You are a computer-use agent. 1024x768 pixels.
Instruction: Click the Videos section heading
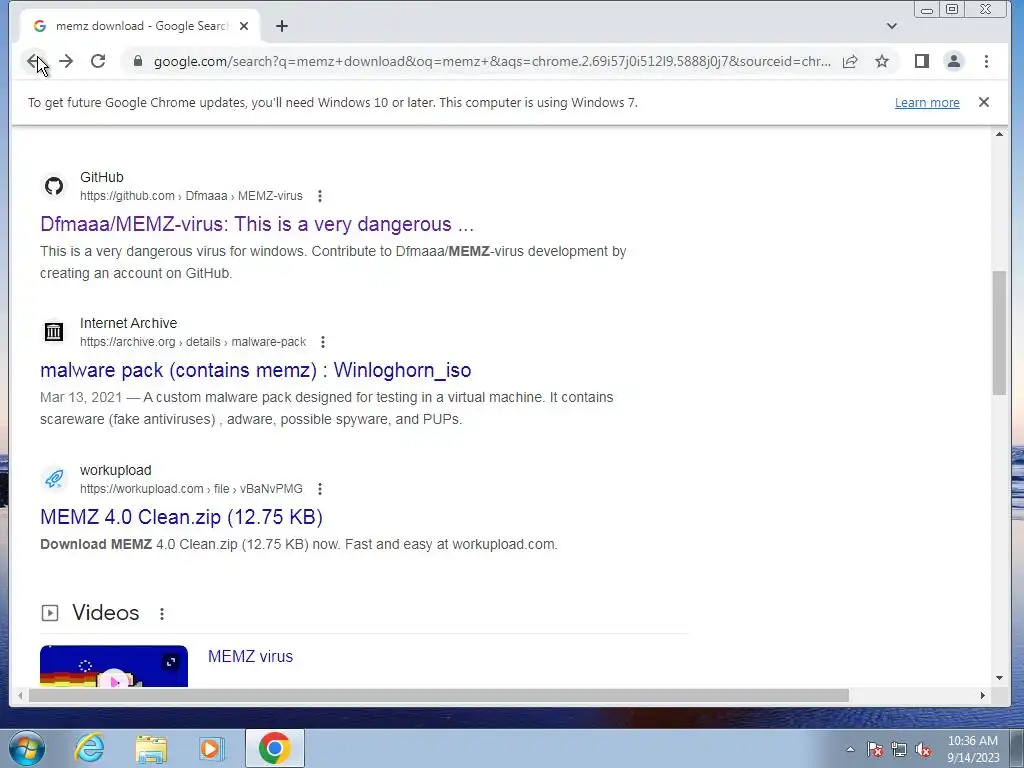pos(106,613)
